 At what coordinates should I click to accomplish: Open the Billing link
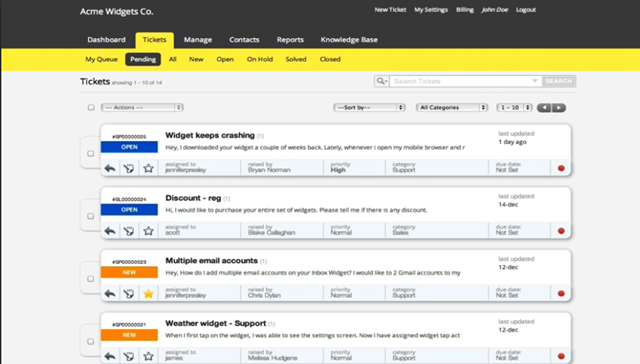coord(465,10)
